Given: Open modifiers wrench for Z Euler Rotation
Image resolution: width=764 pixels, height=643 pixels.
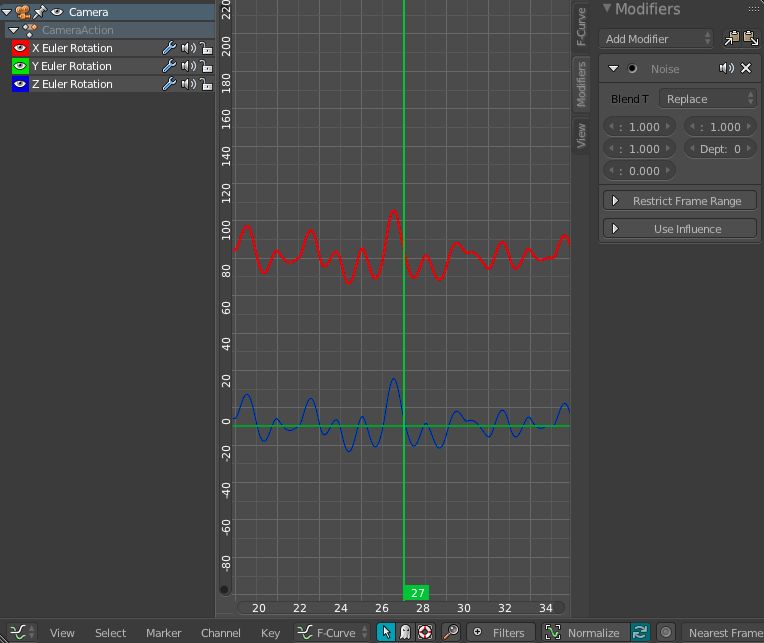Looking at the screenshot, I should pos(169,84).
